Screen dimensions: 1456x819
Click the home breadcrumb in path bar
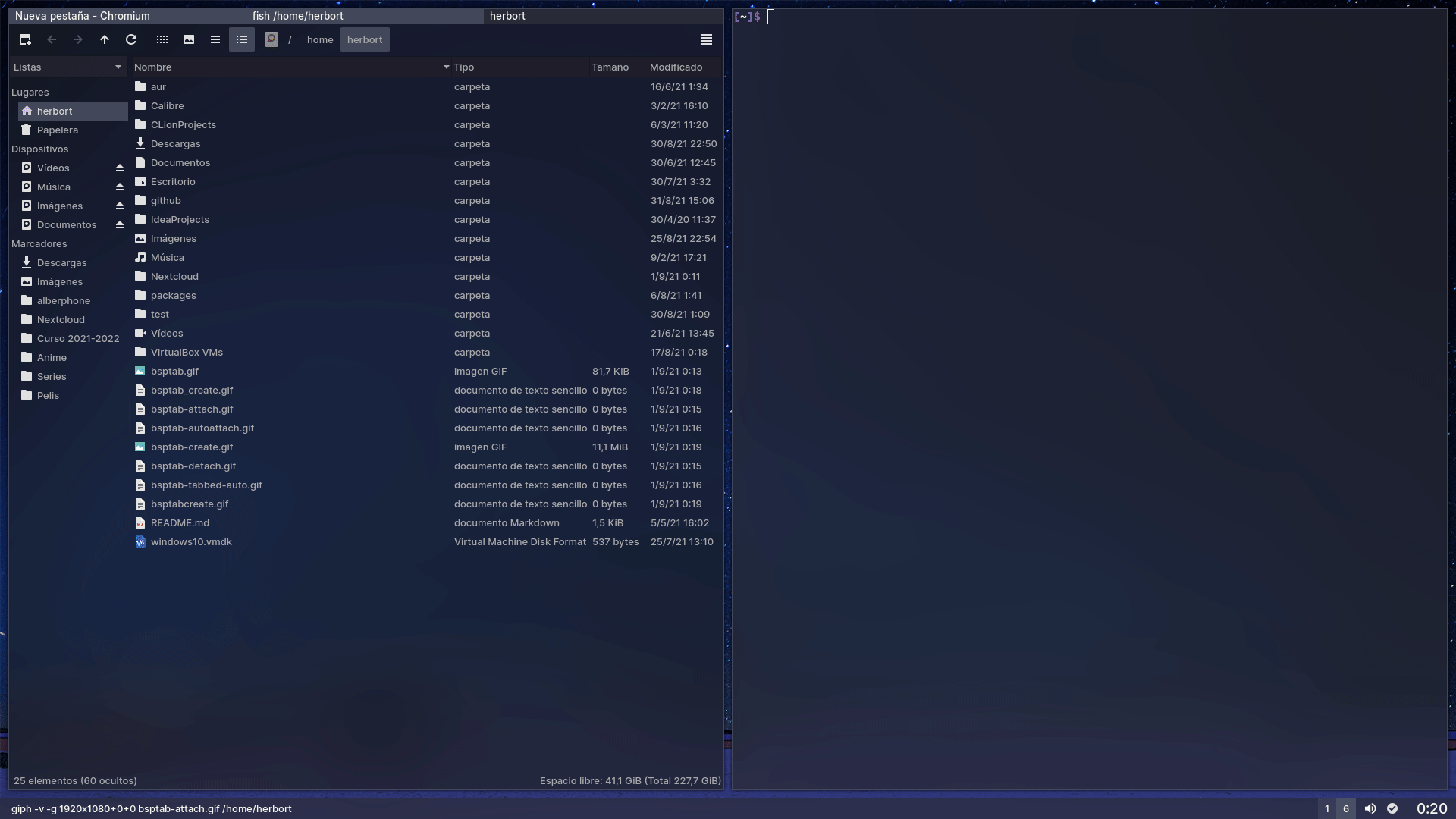coord(320,39)
